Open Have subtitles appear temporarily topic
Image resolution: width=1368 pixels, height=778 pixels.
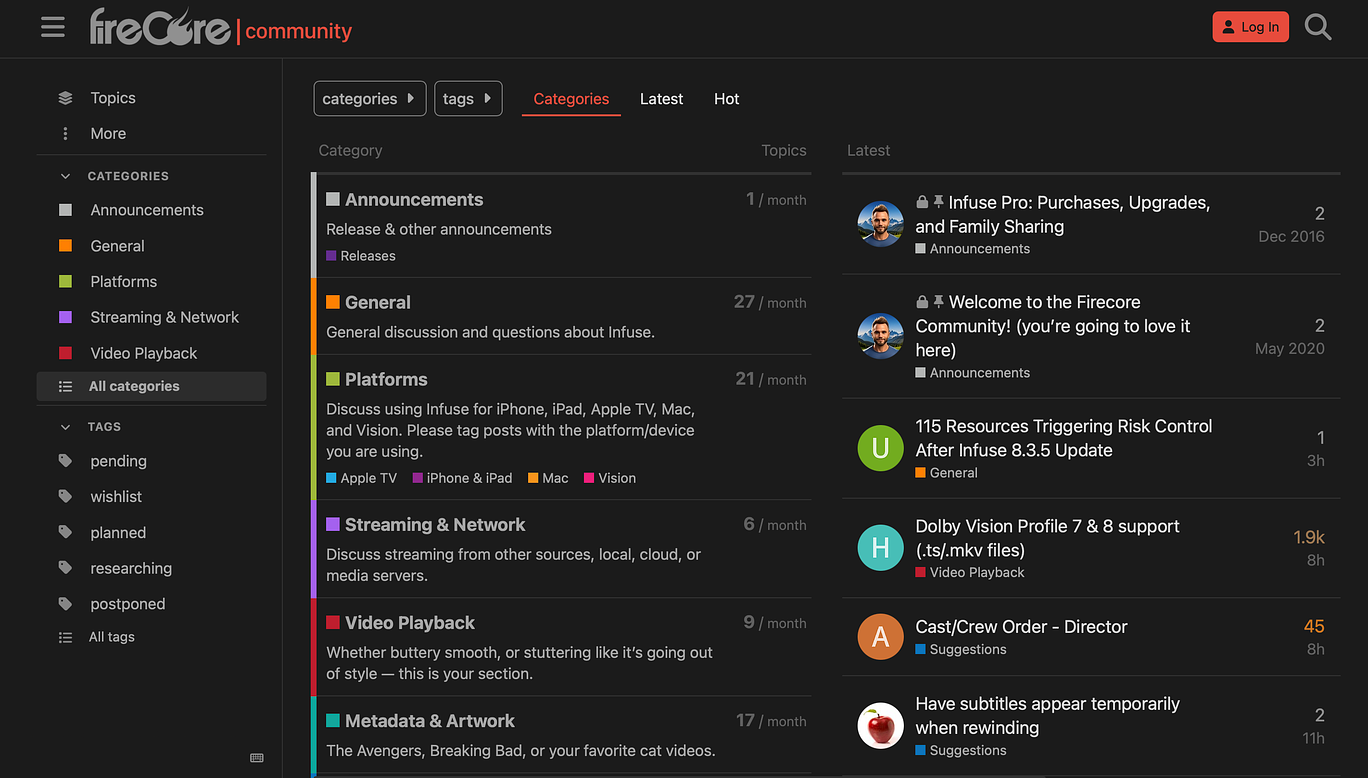1047,716
